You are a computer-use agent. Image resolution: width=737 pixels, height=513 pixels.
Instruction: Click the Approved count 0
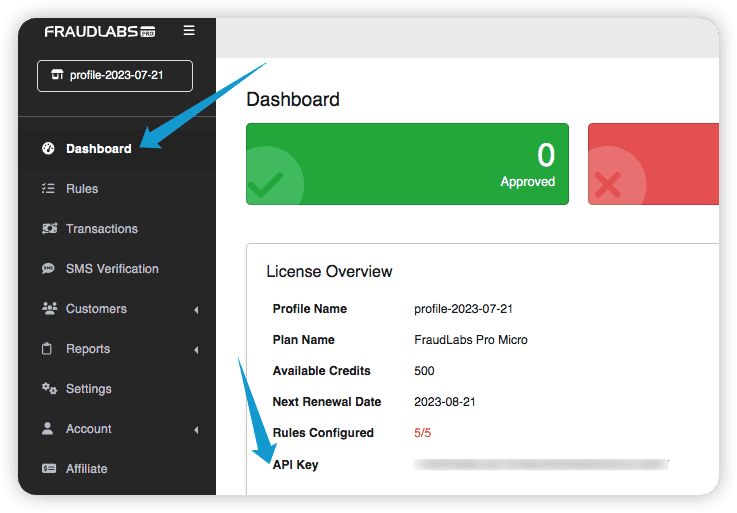click(546, 155)
